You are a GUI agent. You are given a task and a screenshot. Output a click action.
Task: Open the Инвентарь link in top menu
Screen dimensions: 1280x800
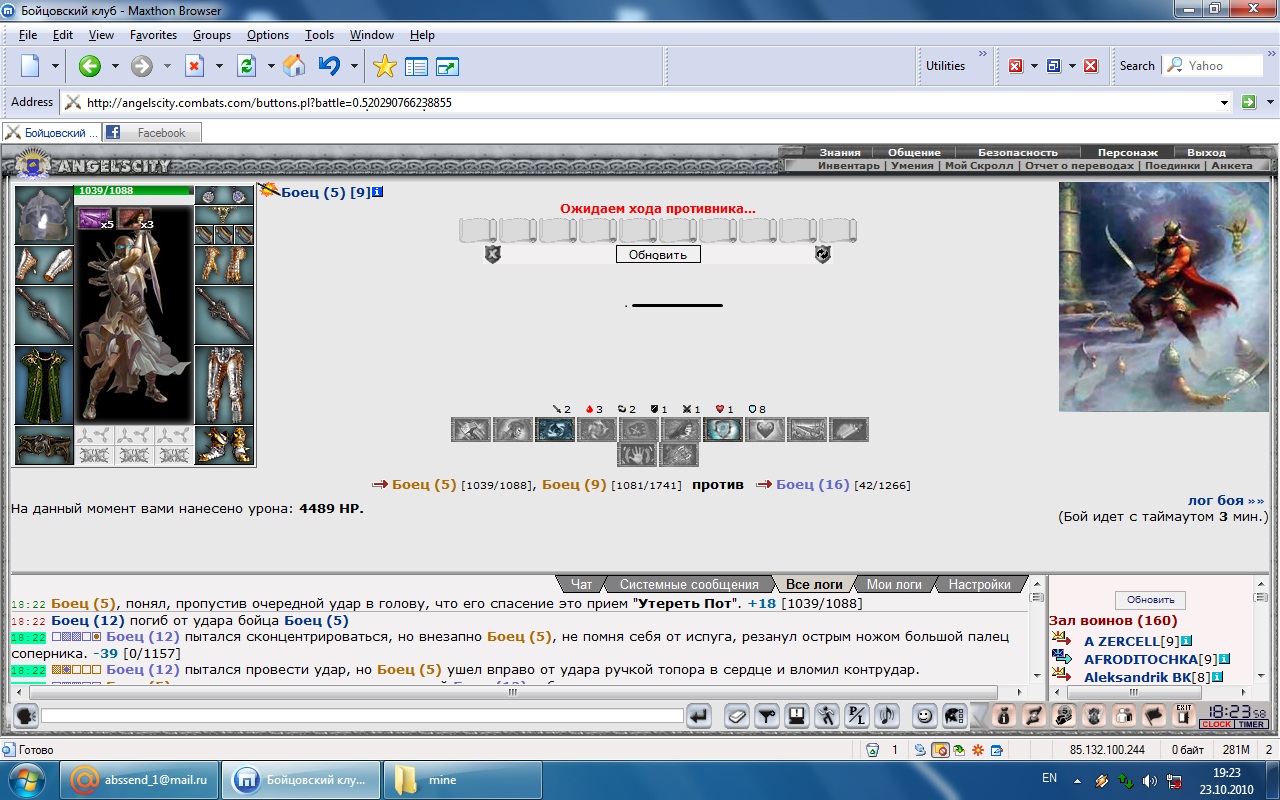(x=849, y=166)
